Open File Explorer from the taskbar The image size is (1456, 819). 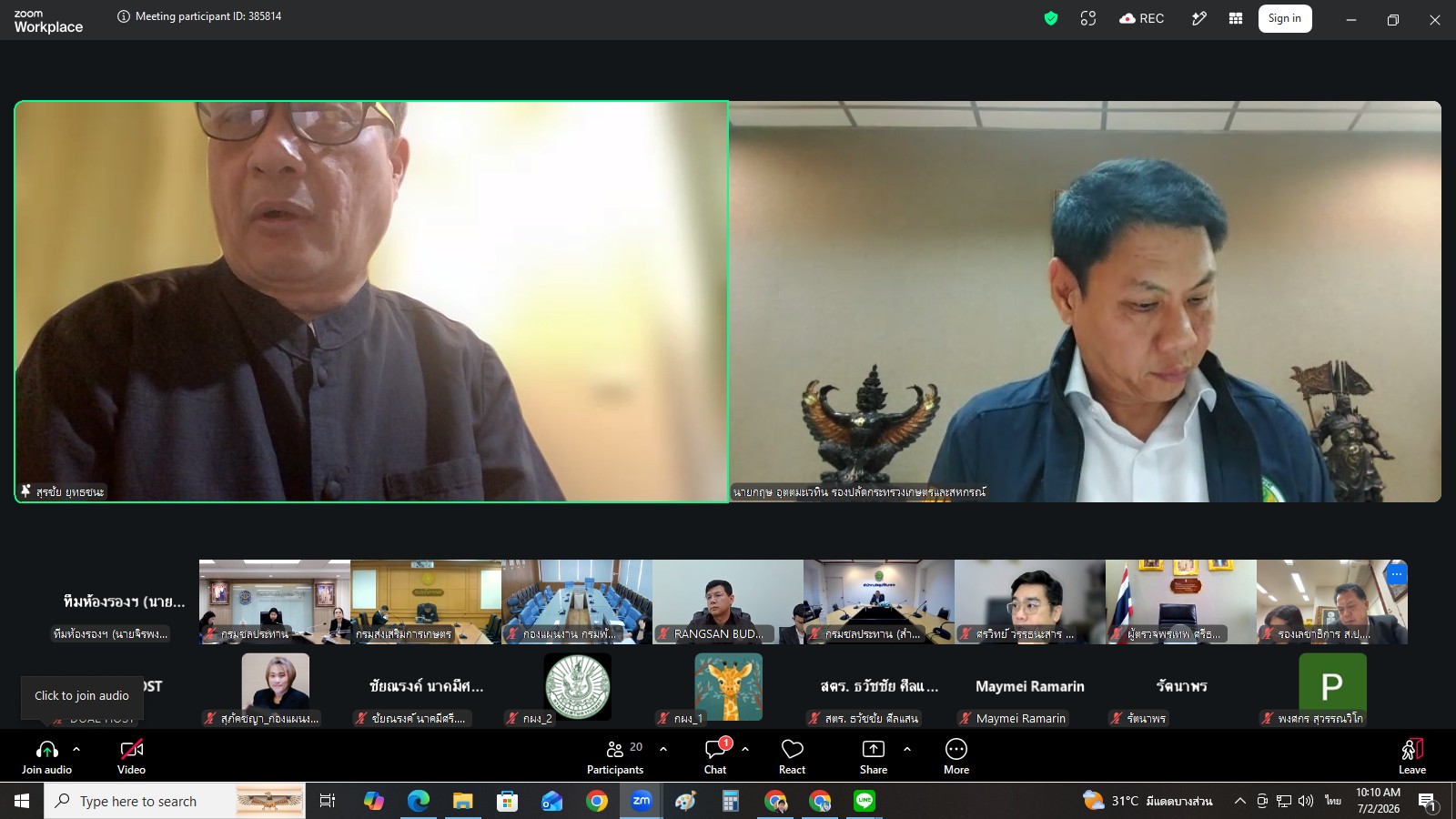[462, 801]
